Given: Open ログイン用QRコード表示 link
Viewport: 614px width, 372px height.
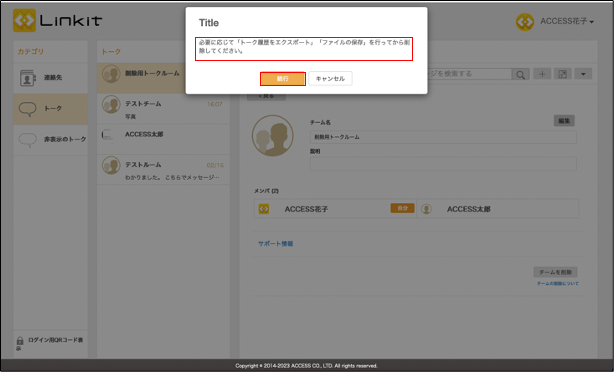Looking at the screenshot, I should coord(50,343).
